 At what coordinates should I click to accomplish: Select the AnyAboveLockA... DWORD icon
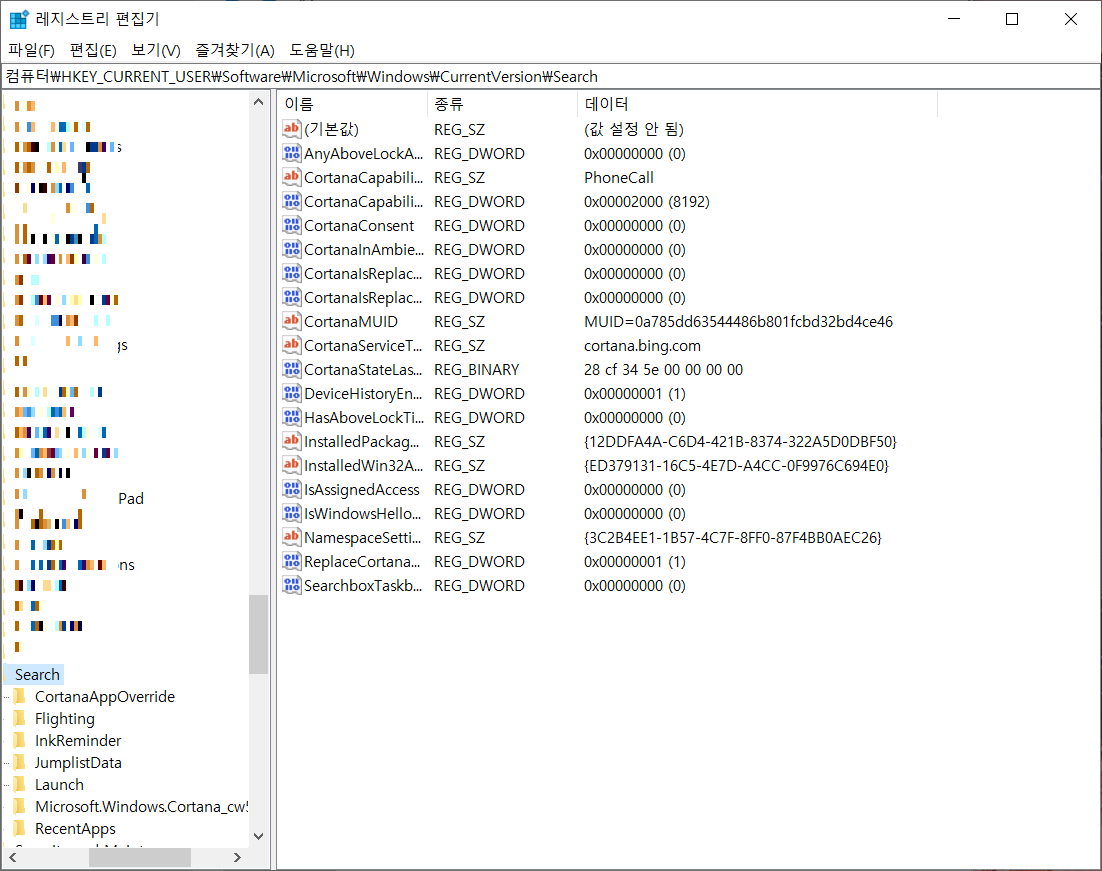[292, 153]
